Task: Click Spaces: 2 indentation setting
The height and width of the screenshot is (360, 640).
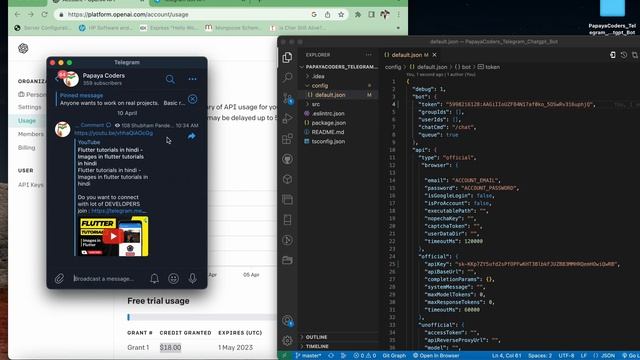Action: 540,356
